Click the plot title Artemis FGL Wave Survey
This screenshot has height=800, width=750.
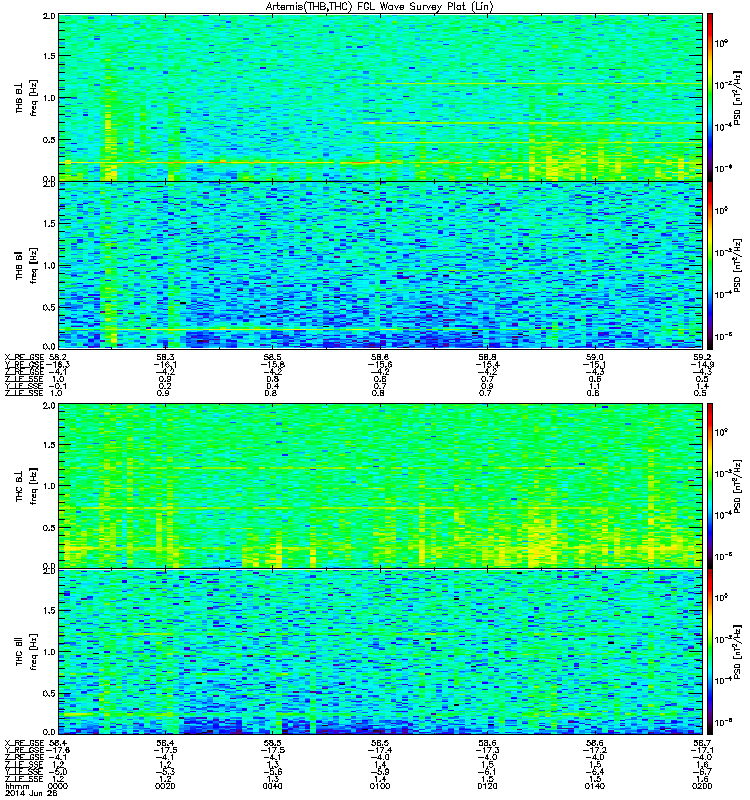coord(379,6)
